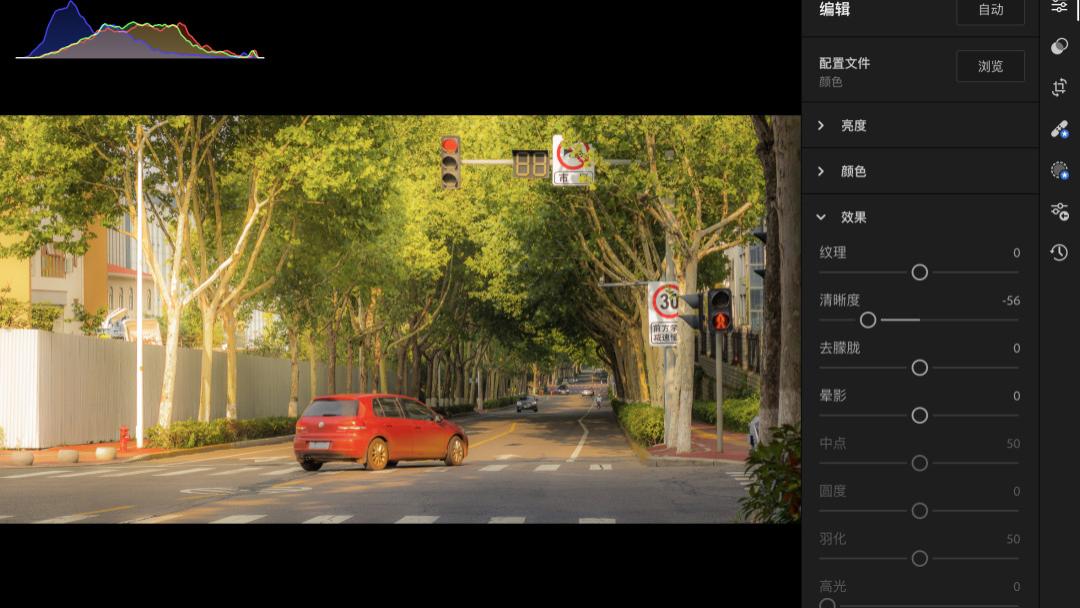Screen dimensions: 1080x608
Task: Click the 圆度 value 0
Action: (x=1017, y=492)
